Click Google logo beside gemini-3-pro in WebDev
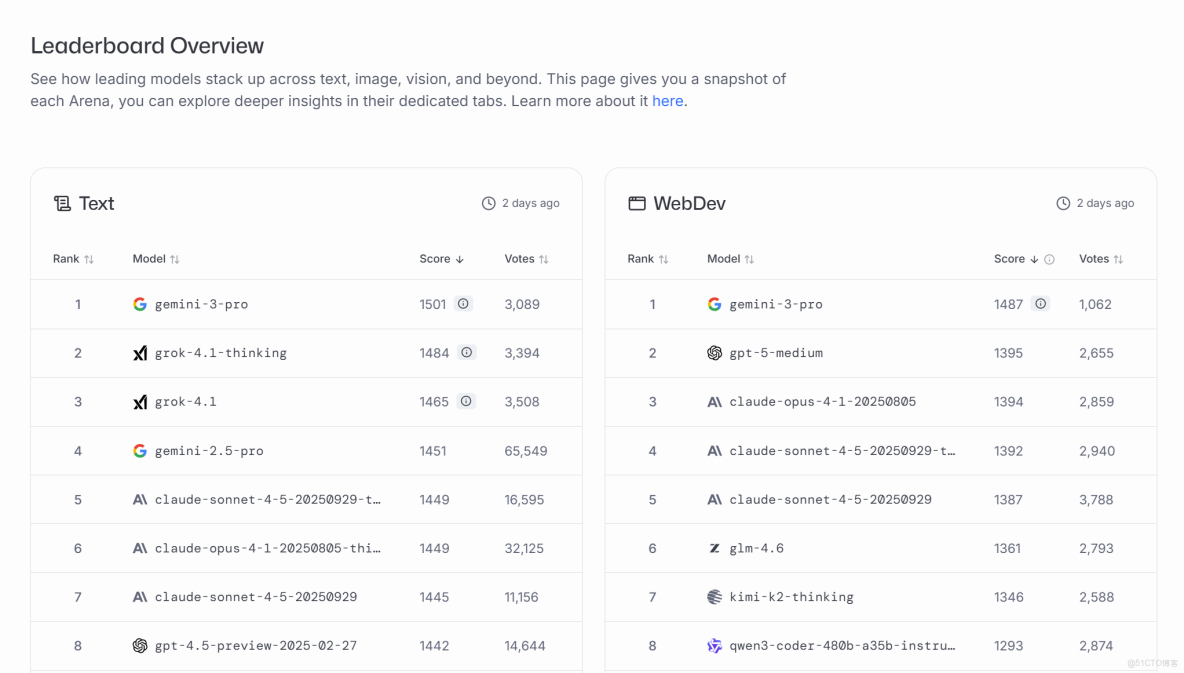The image size is (1184, 673). [714, 304]
